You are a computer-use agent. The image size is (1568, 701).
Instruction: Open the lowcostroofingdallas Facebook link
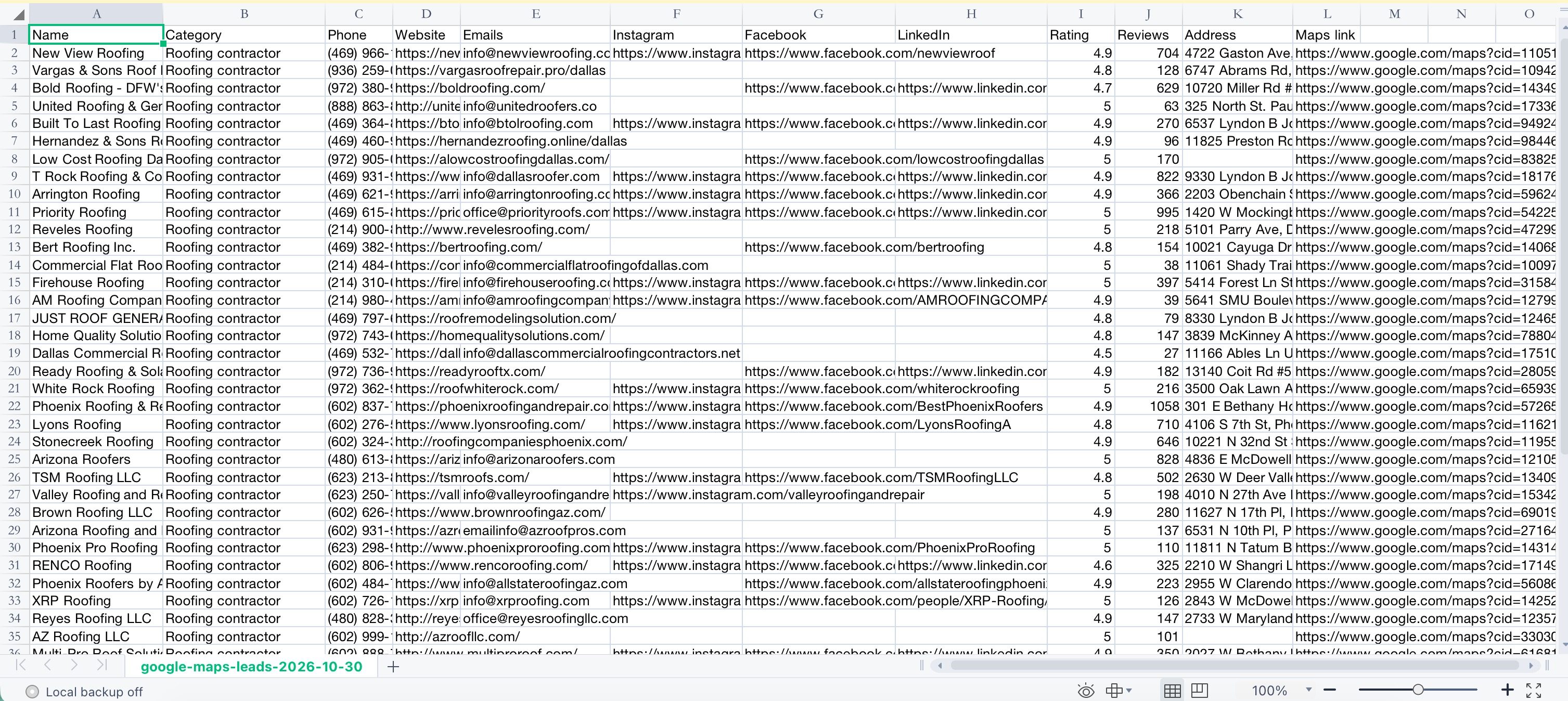(x=818, y=159)
